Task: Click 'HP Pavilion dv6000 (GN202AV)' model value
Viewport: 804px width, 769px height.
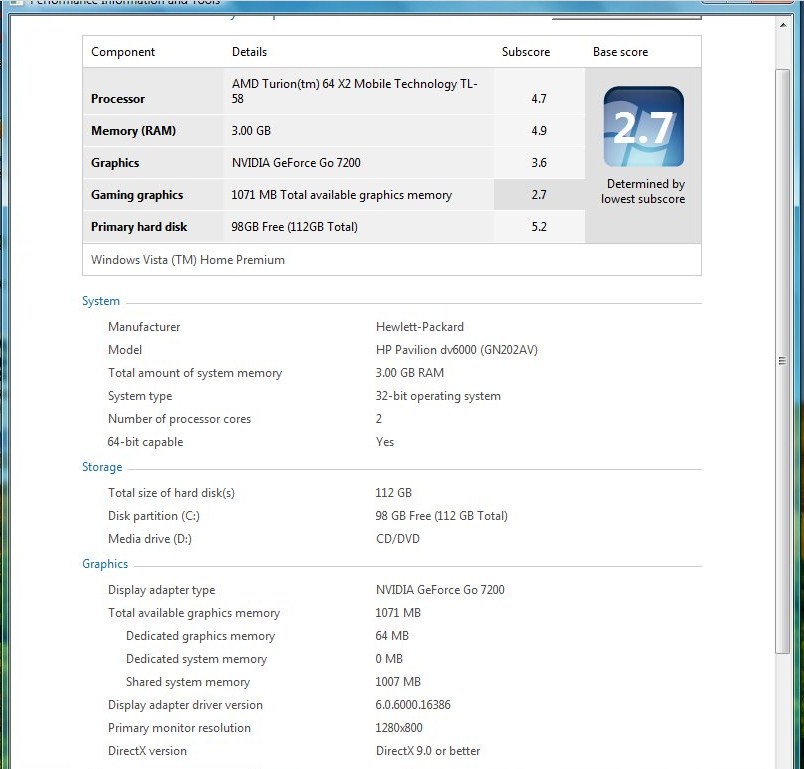Action: pos(456,350)
